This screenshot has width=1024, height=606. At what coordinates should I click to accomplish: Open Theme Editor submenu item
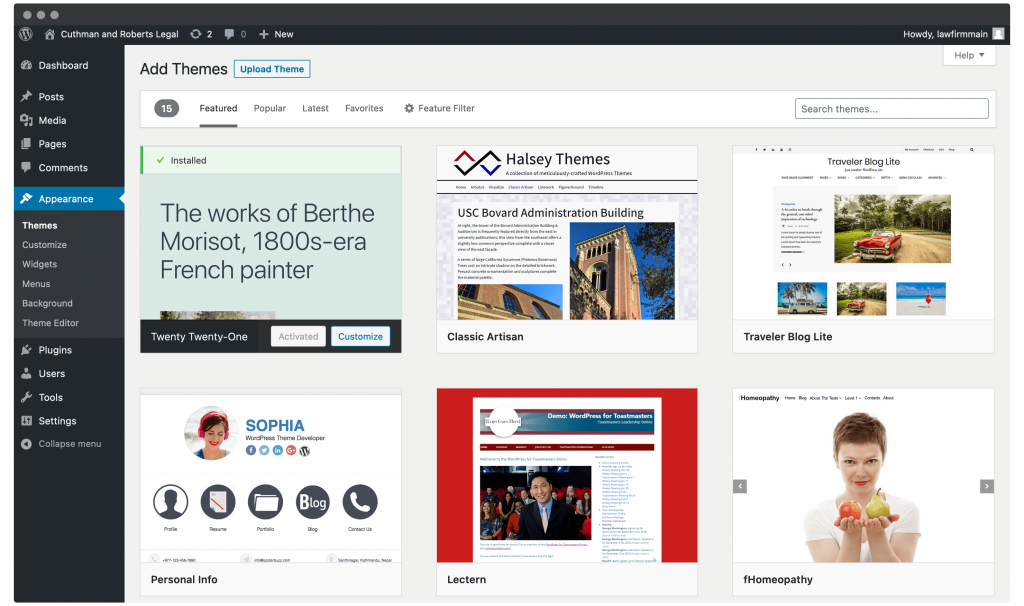pos(50,323)
